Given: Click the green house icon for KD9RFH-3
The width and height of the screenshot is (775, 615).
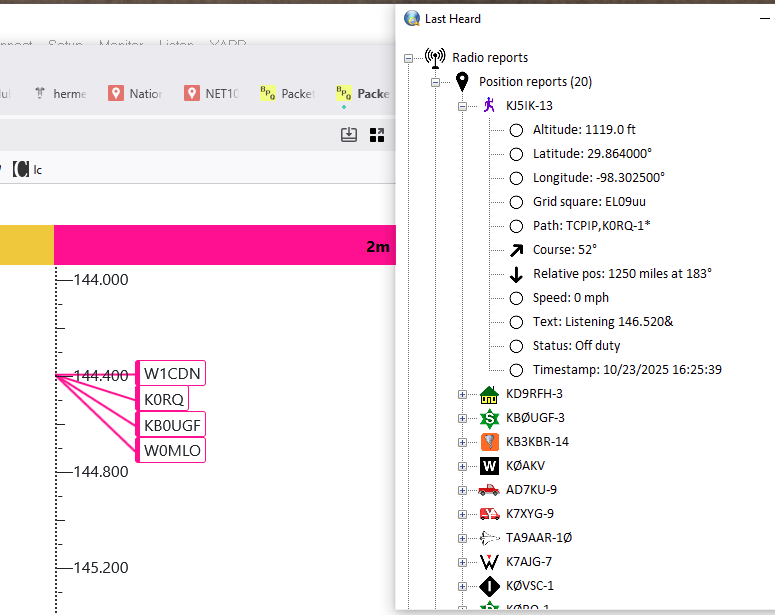Looking at the screenshot, I should point(489,393).
